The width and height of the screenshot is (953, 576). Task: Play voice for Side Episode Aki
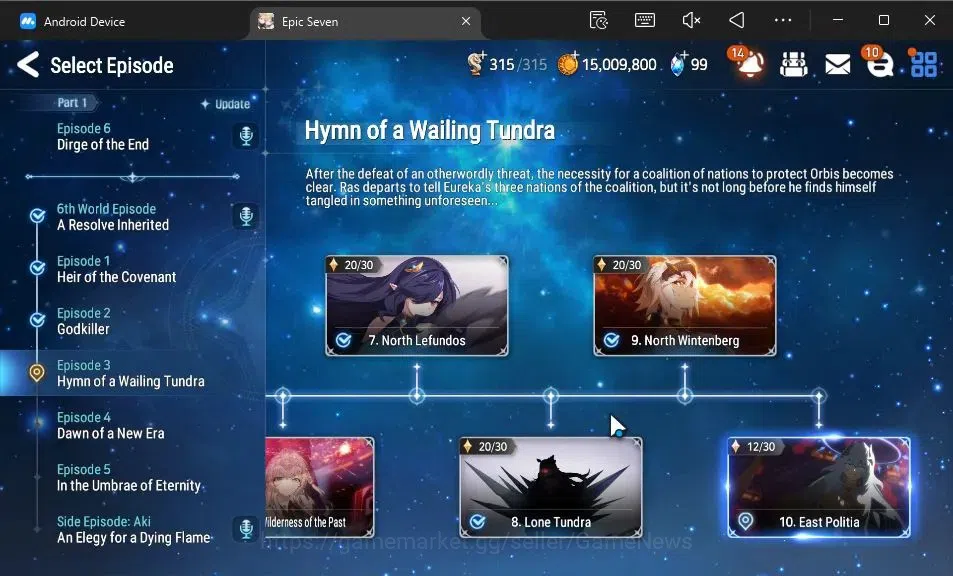tap(246, 529)
